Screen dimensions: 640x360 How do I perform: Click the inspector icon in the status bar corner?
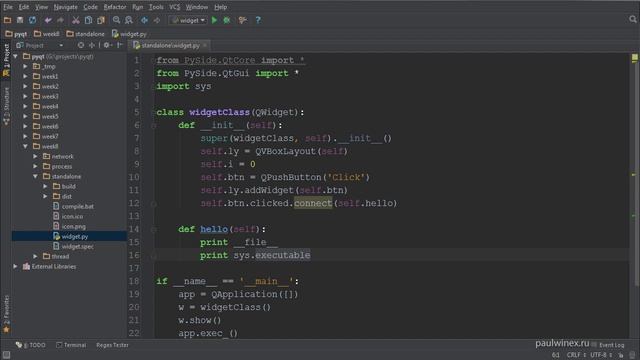[x=632, y=355]
